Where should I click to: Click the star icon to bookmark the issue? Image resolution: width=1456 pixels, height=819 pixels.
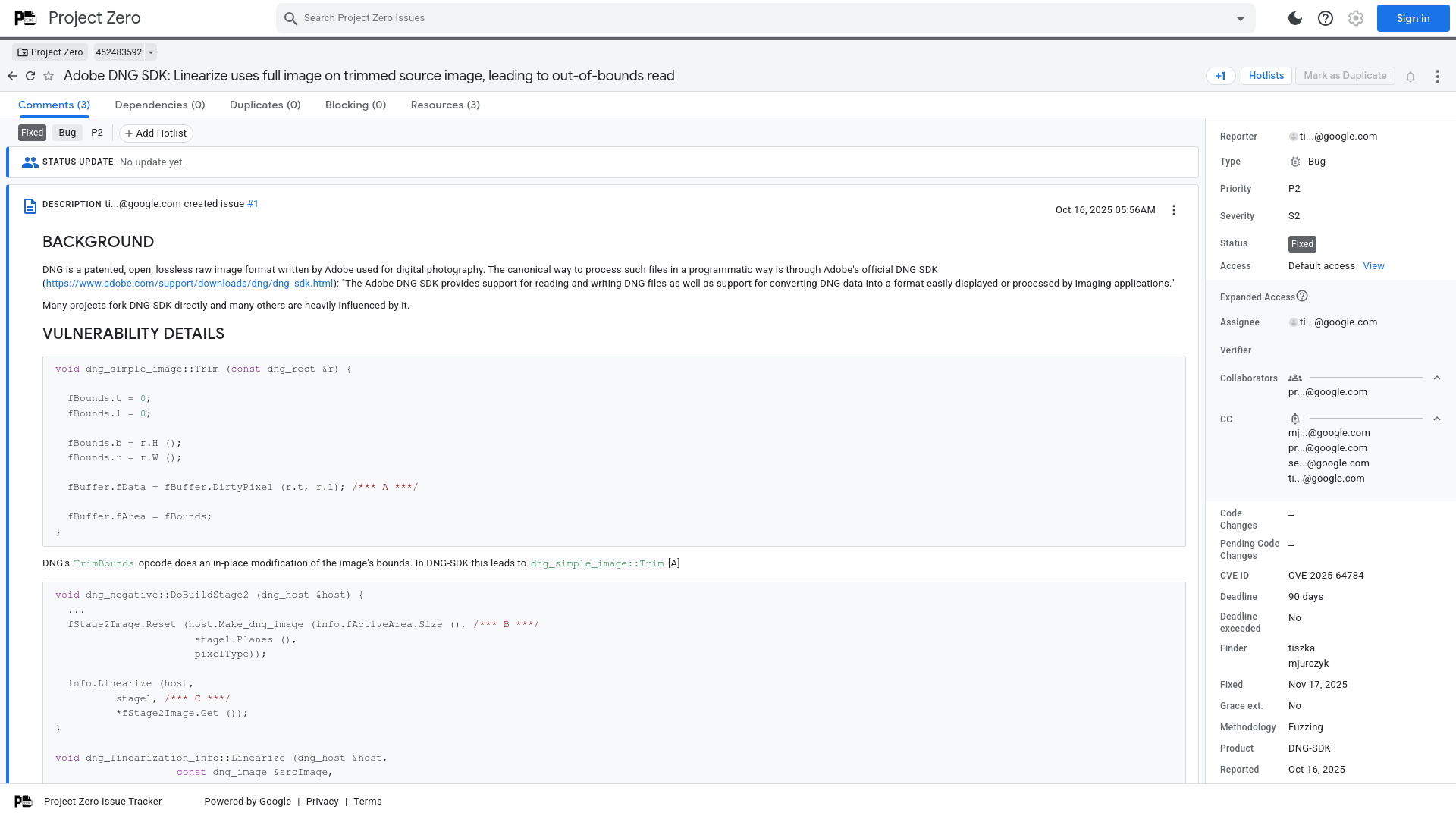[49, 76]
